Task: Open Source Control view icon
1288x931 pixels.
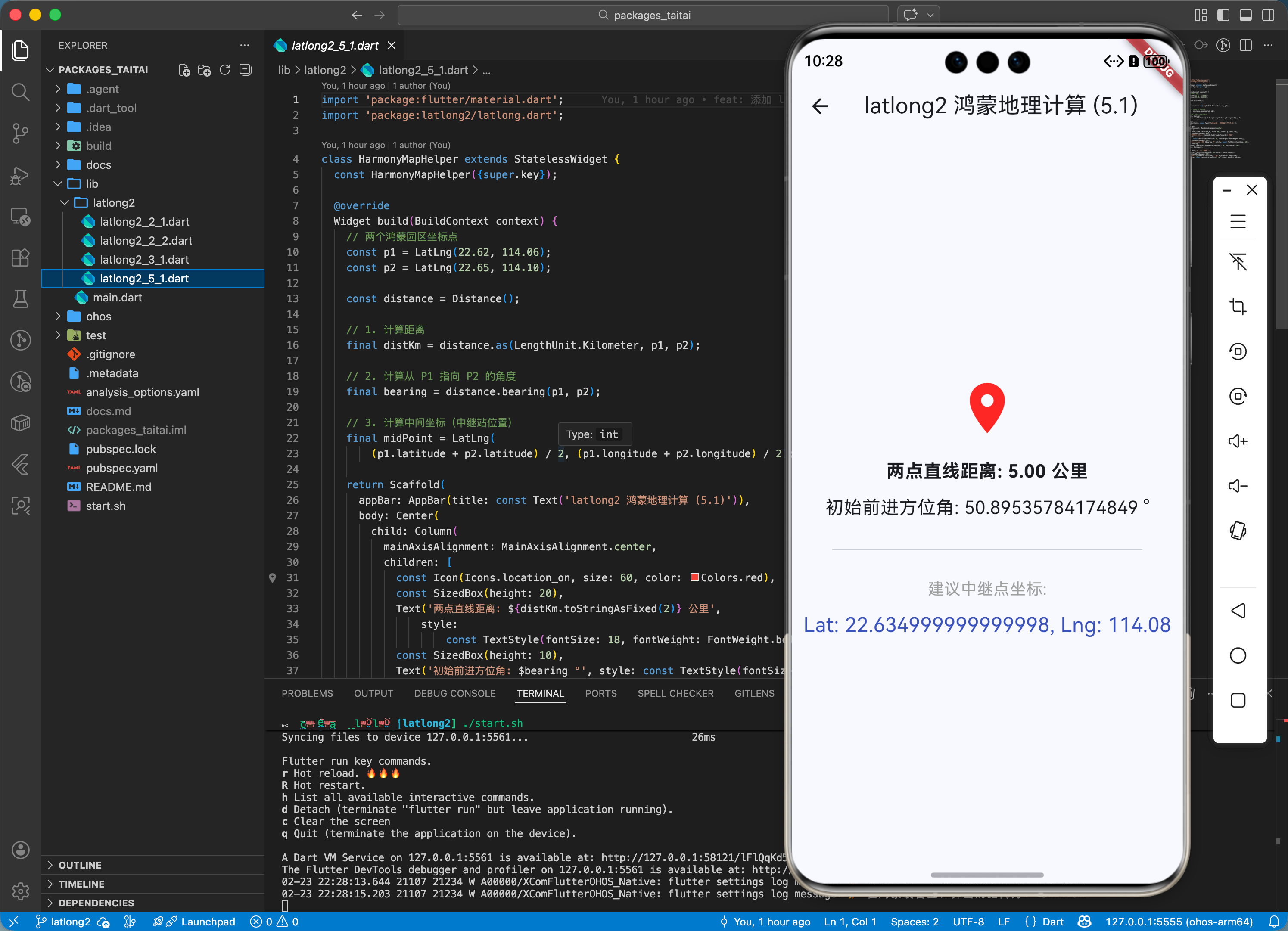Action: click(20, 133)
